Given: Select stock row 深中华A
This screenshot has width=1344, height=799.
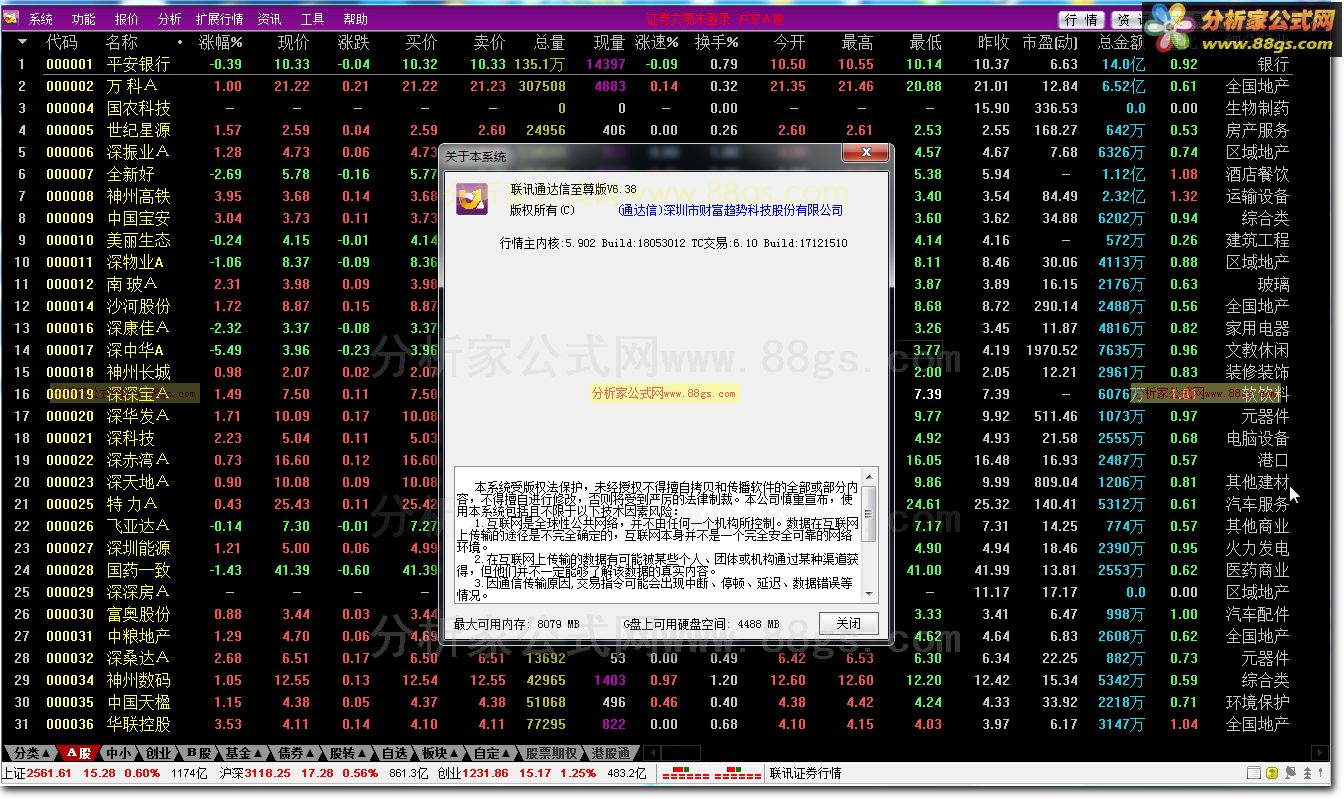Looking at the screenshot, I should 136,350.
